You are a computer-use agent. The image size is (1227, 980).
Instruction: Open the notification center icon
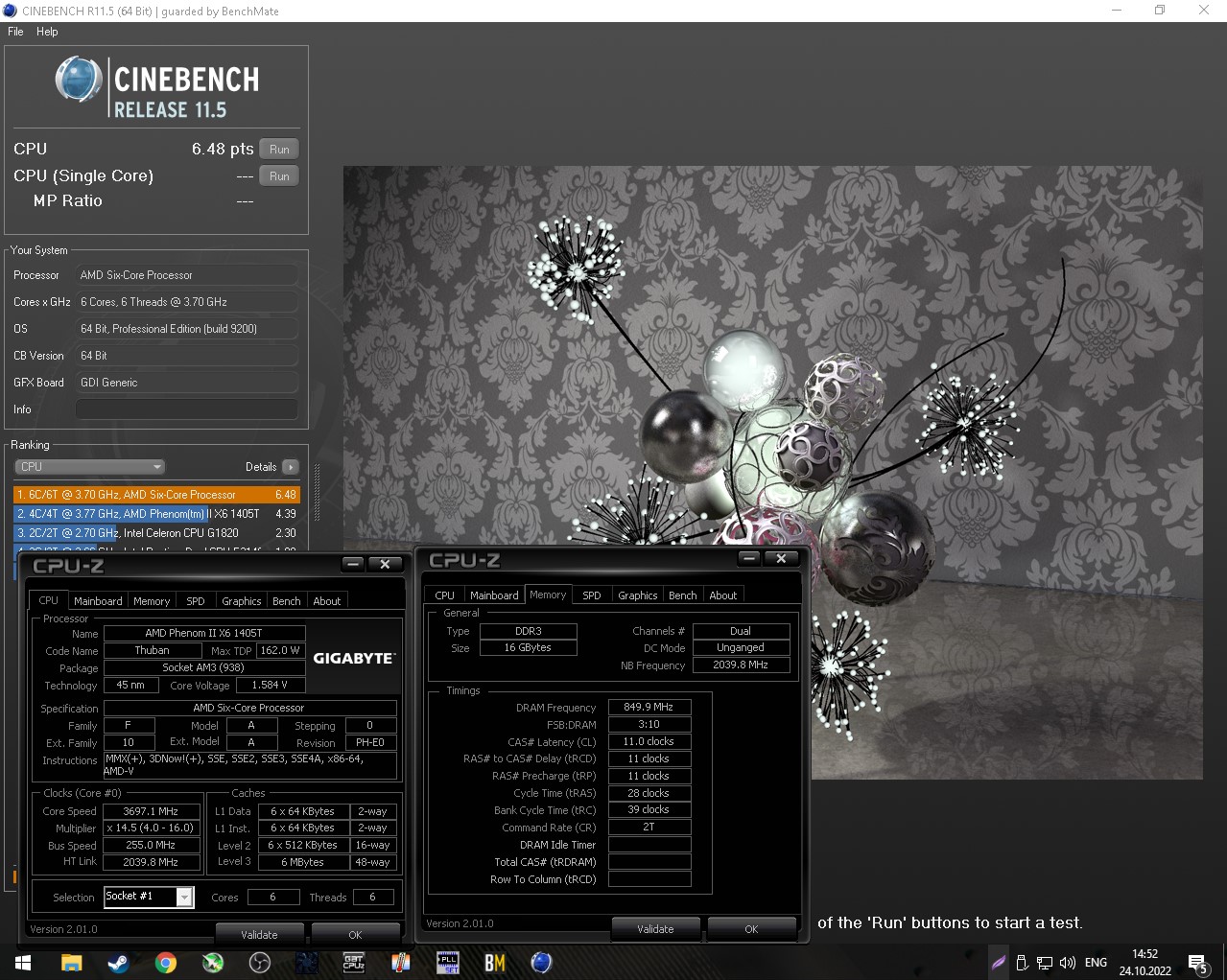[1197, 963]
